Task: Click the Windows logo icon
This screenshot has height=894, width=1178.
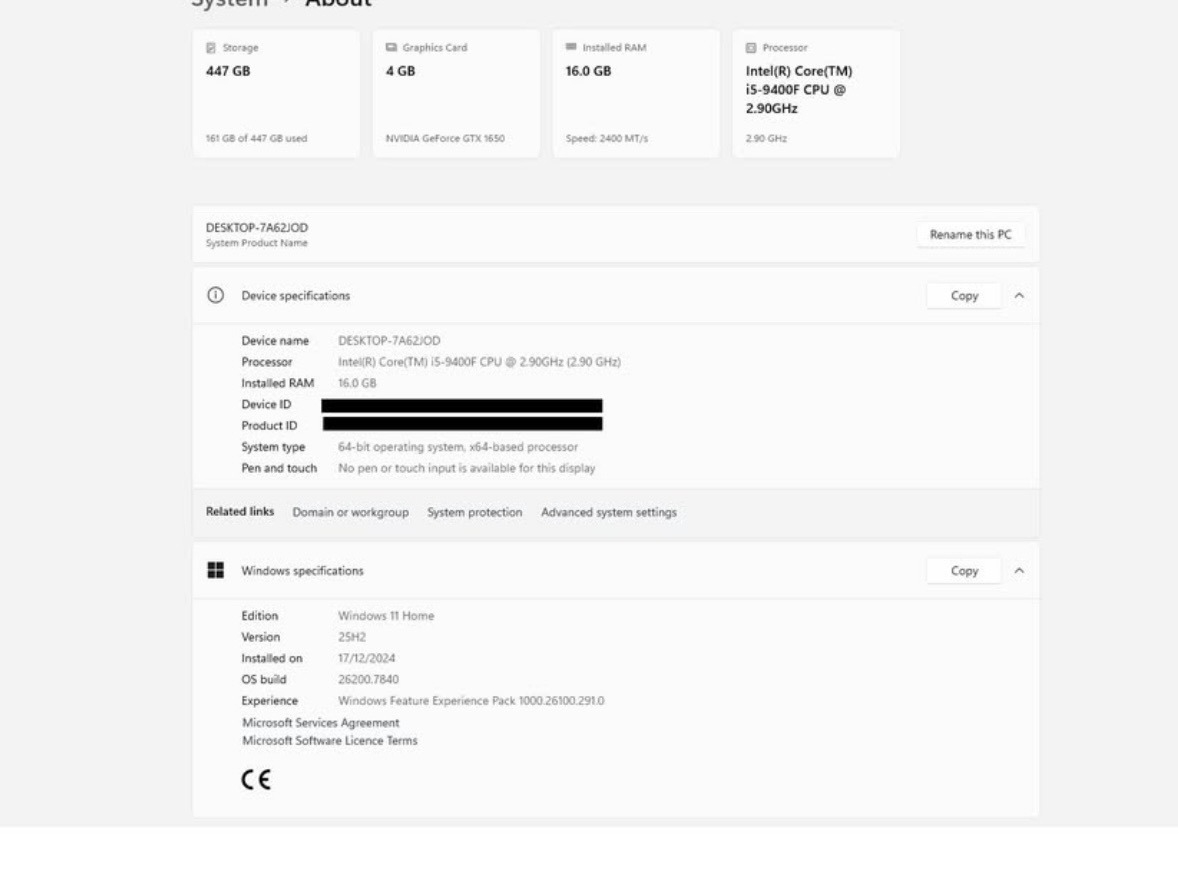Action: click(214, 571)
